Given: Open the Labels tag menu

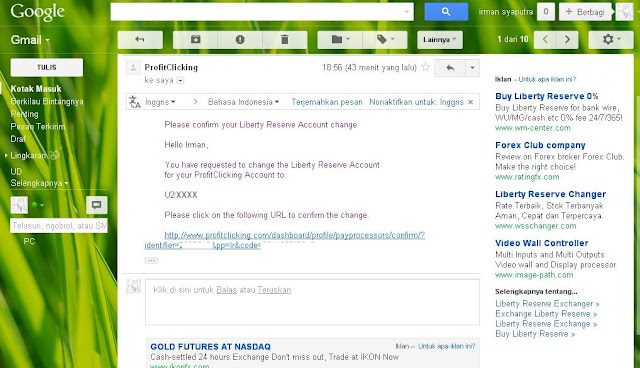Looking at the screenshot, I should click(x=385, y=40).
